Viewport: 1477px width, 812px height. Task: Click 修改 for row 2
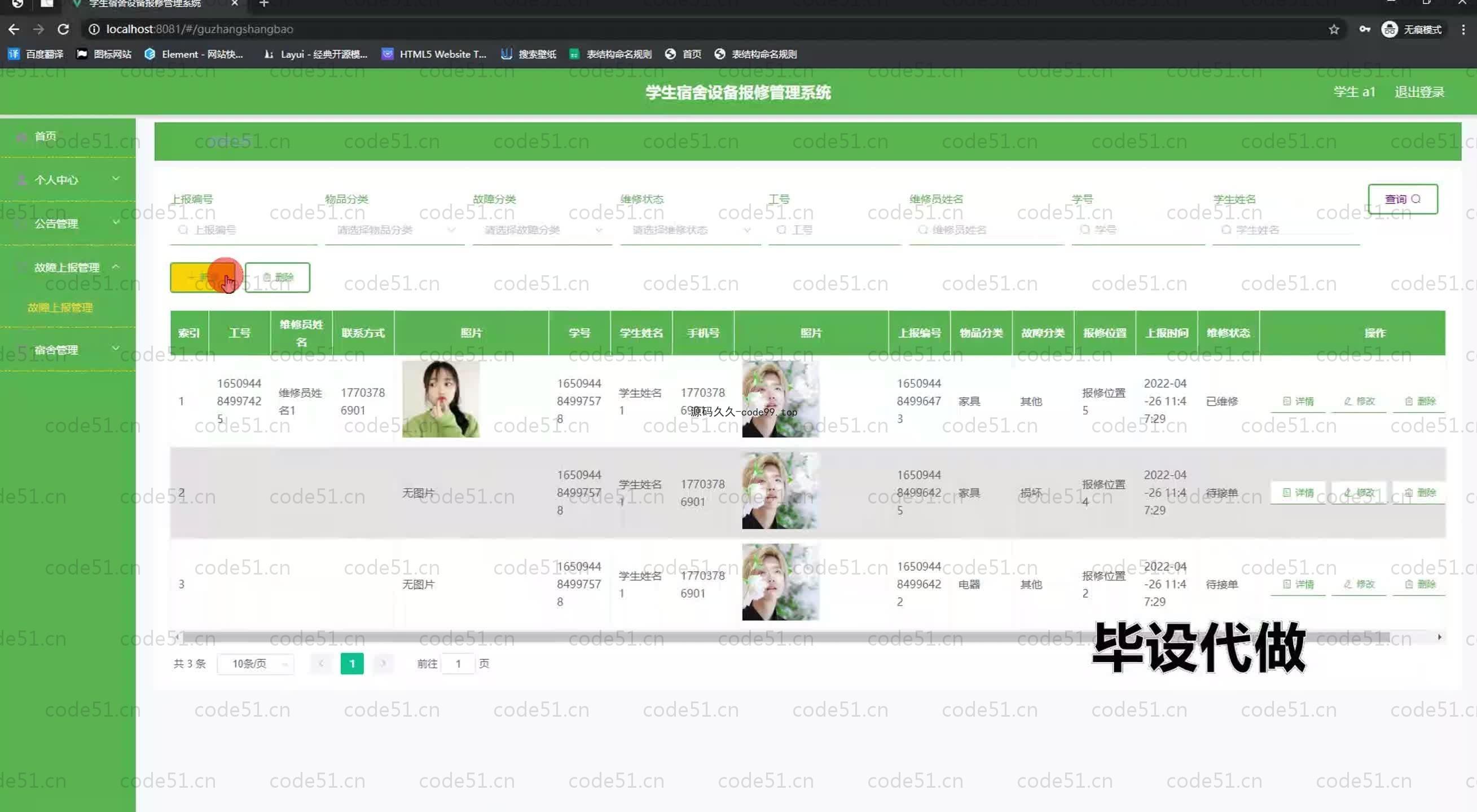(x=1359, y=493)
